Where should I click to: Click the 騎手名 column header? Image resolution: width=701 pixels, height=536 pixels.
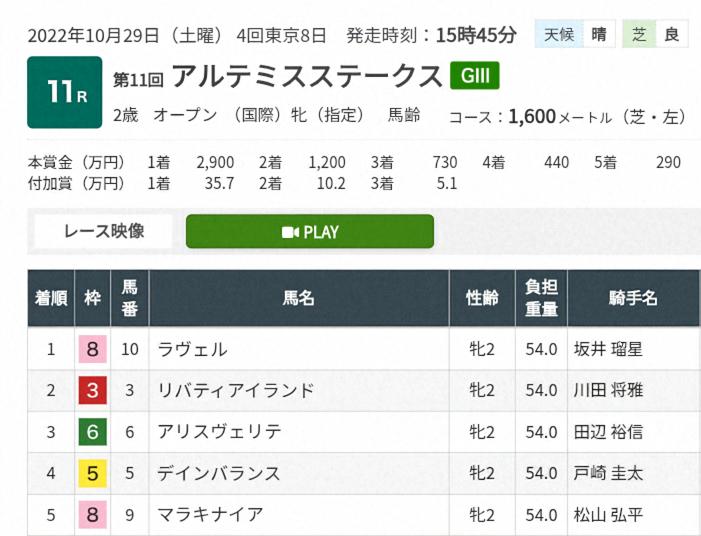point(633,297)
